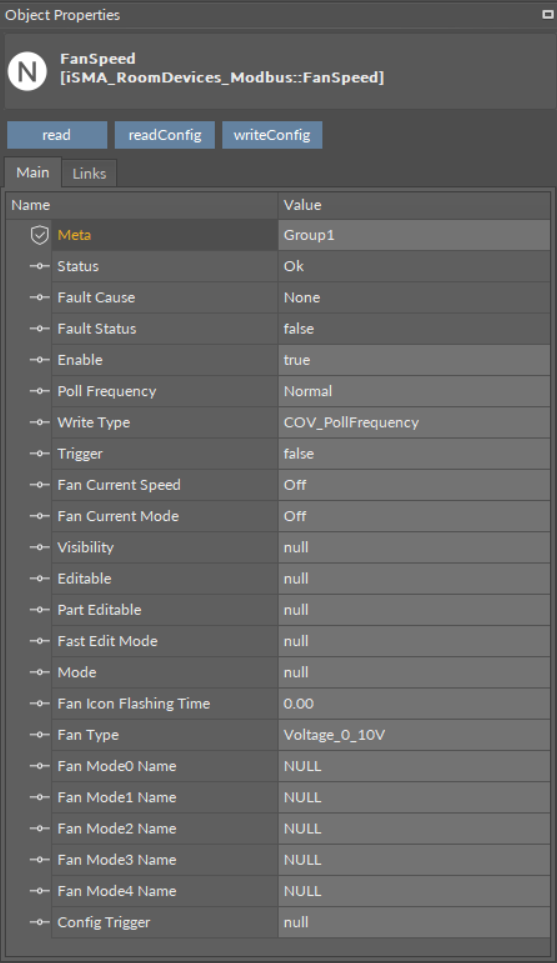Viewport: 557px width, 963px height.
Task: Click the slot icon next to Fan Type
Action: click(x=40, y=735)
